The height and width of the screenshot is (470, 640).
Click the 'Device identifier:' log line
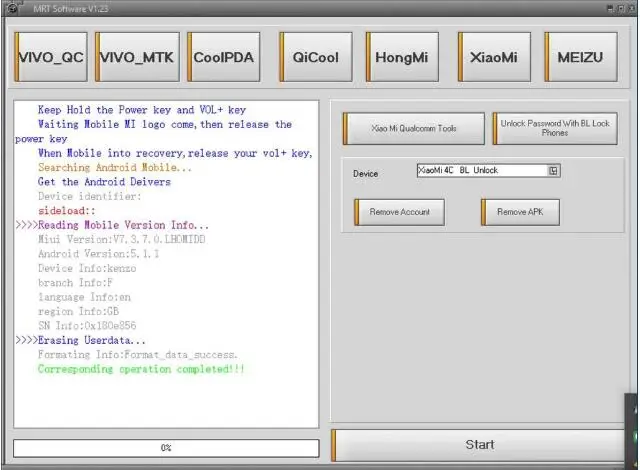pos(89,196)
